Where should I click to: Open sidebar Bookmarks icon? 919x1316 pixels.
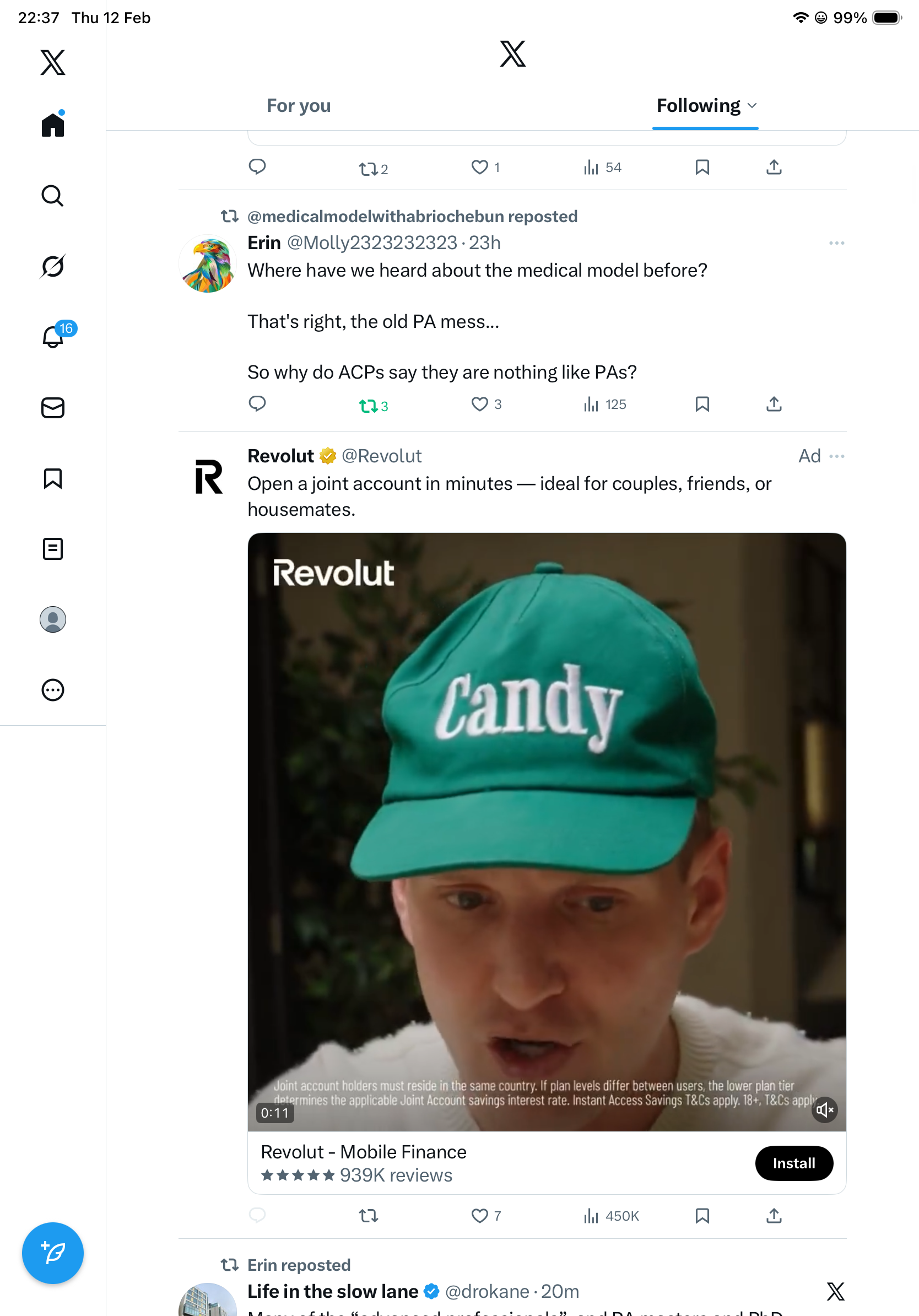[52, 478]
